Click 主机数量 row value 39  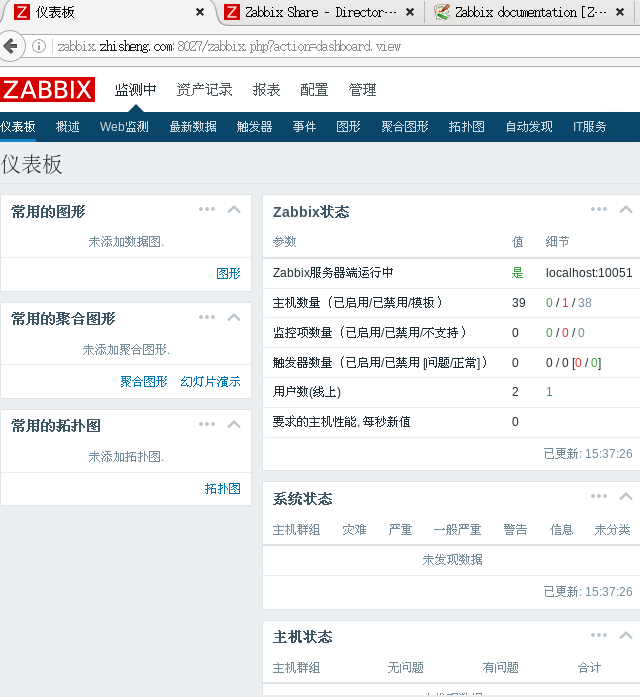pyautogui.click(x=519, y=303)
